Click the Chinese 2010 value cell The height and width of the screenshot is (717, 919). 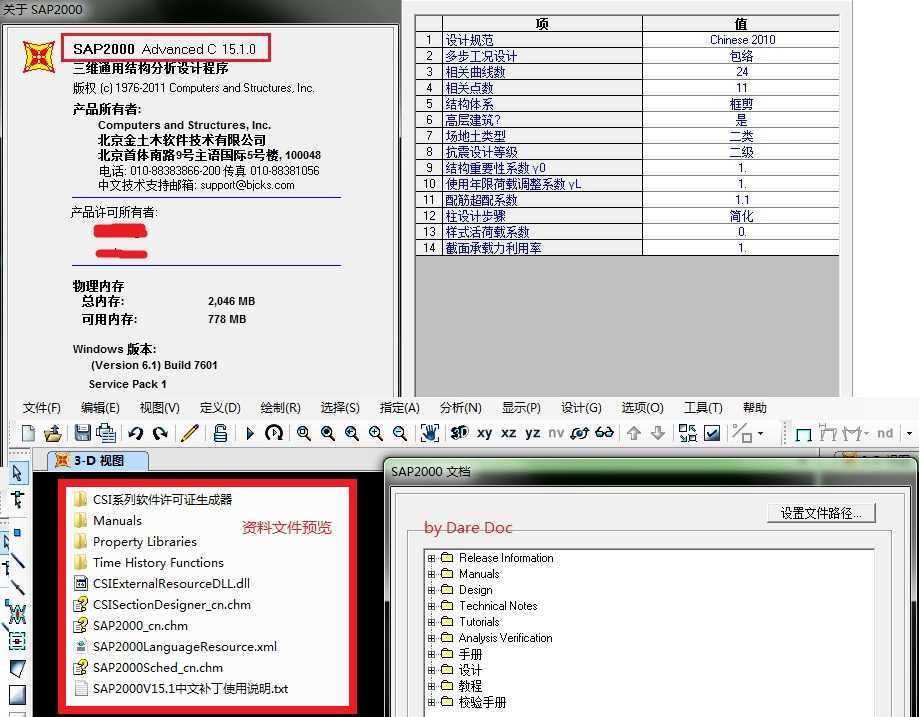(741, 40)
